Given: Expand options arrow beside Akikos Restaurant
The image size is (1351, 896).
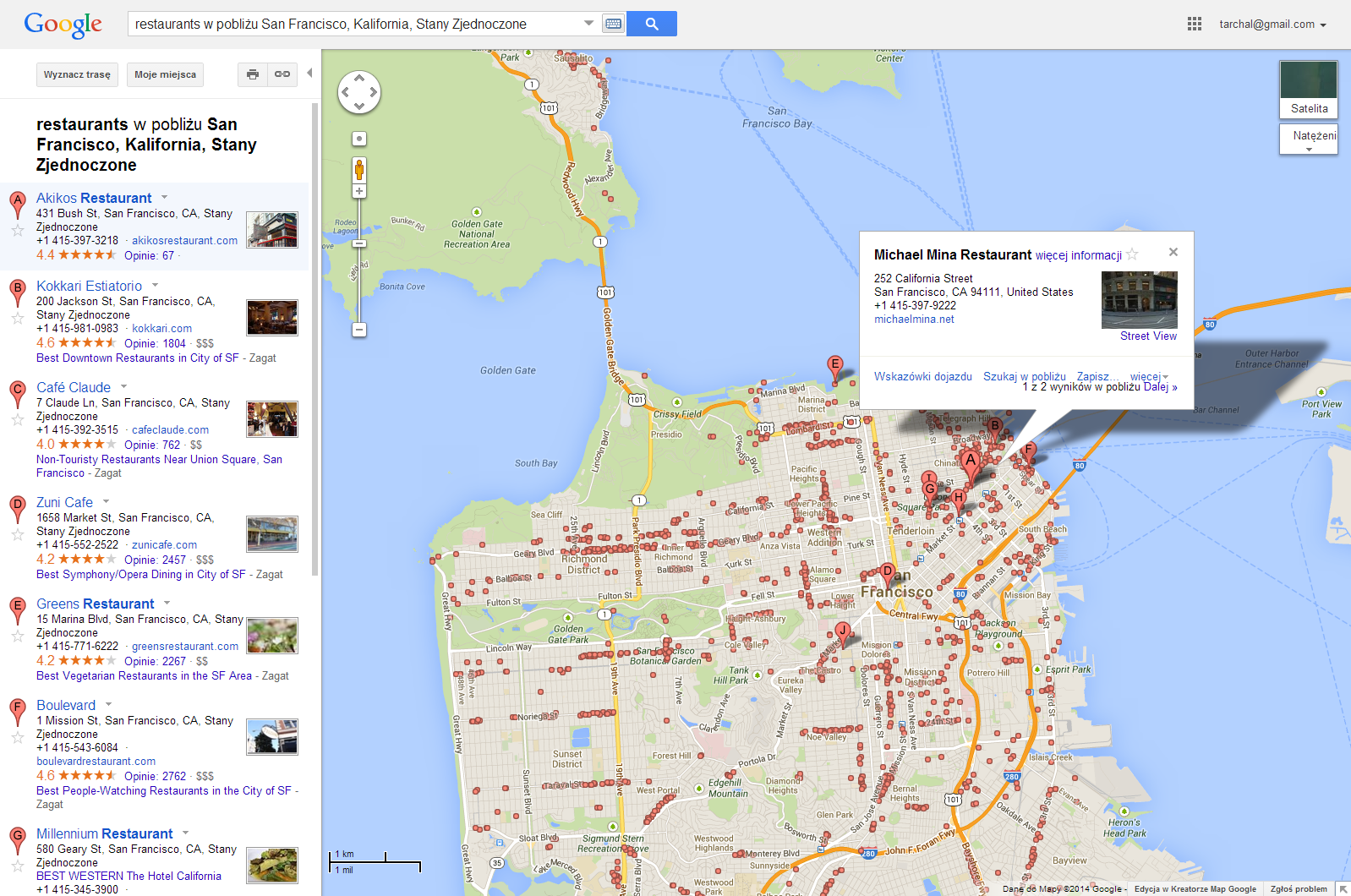Looking at the screenshot, I should pos(164,197).
